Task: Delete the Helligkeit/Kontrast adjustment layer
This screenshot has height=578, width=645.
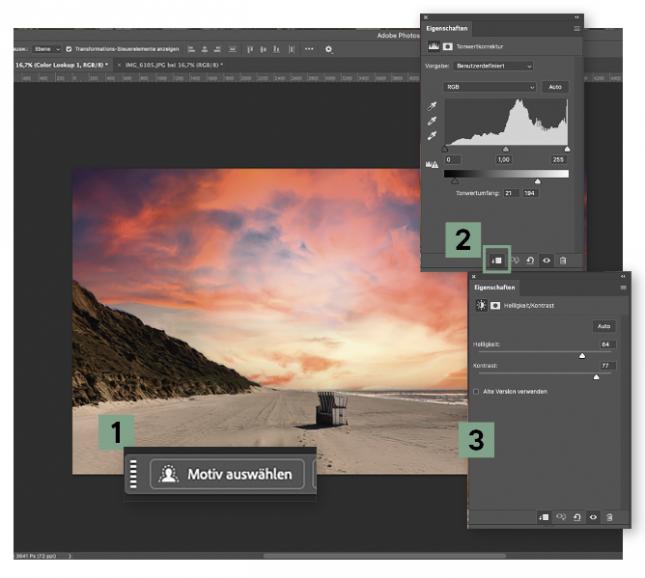Action: click(609, 517)
